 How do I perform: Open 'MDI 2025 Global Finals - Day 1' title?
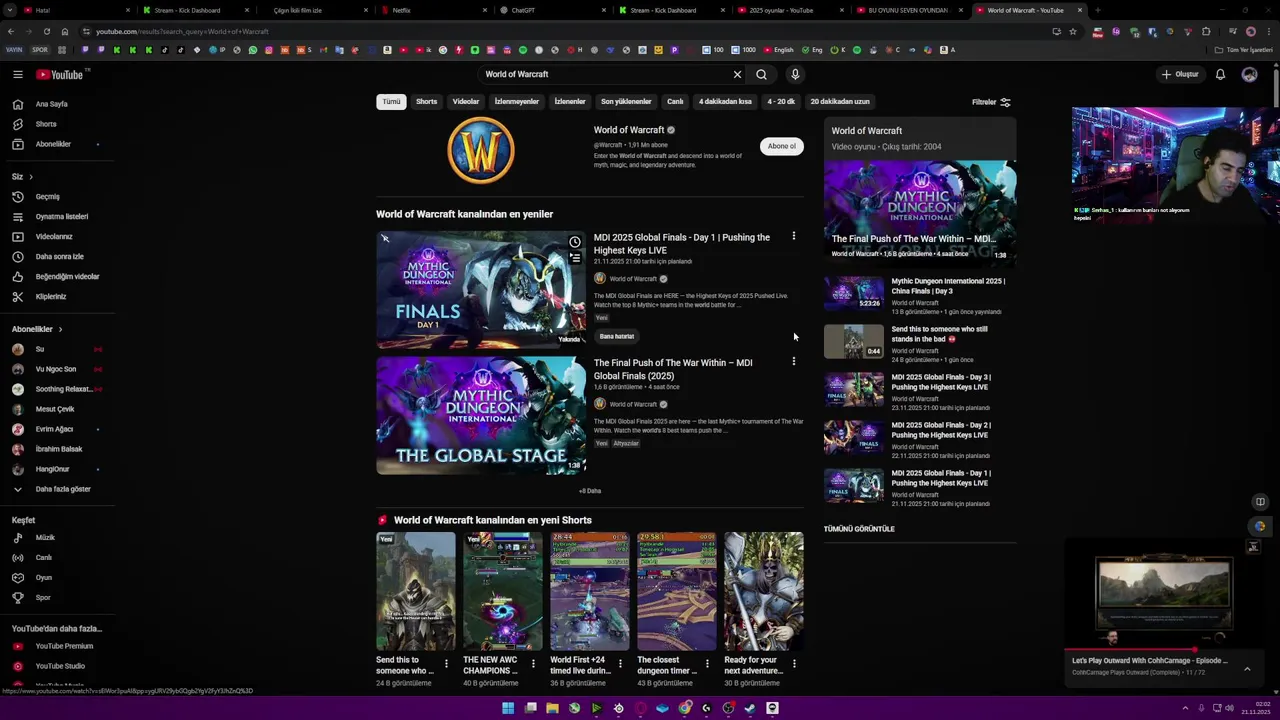pyautogui.click(x=682, y=244)
